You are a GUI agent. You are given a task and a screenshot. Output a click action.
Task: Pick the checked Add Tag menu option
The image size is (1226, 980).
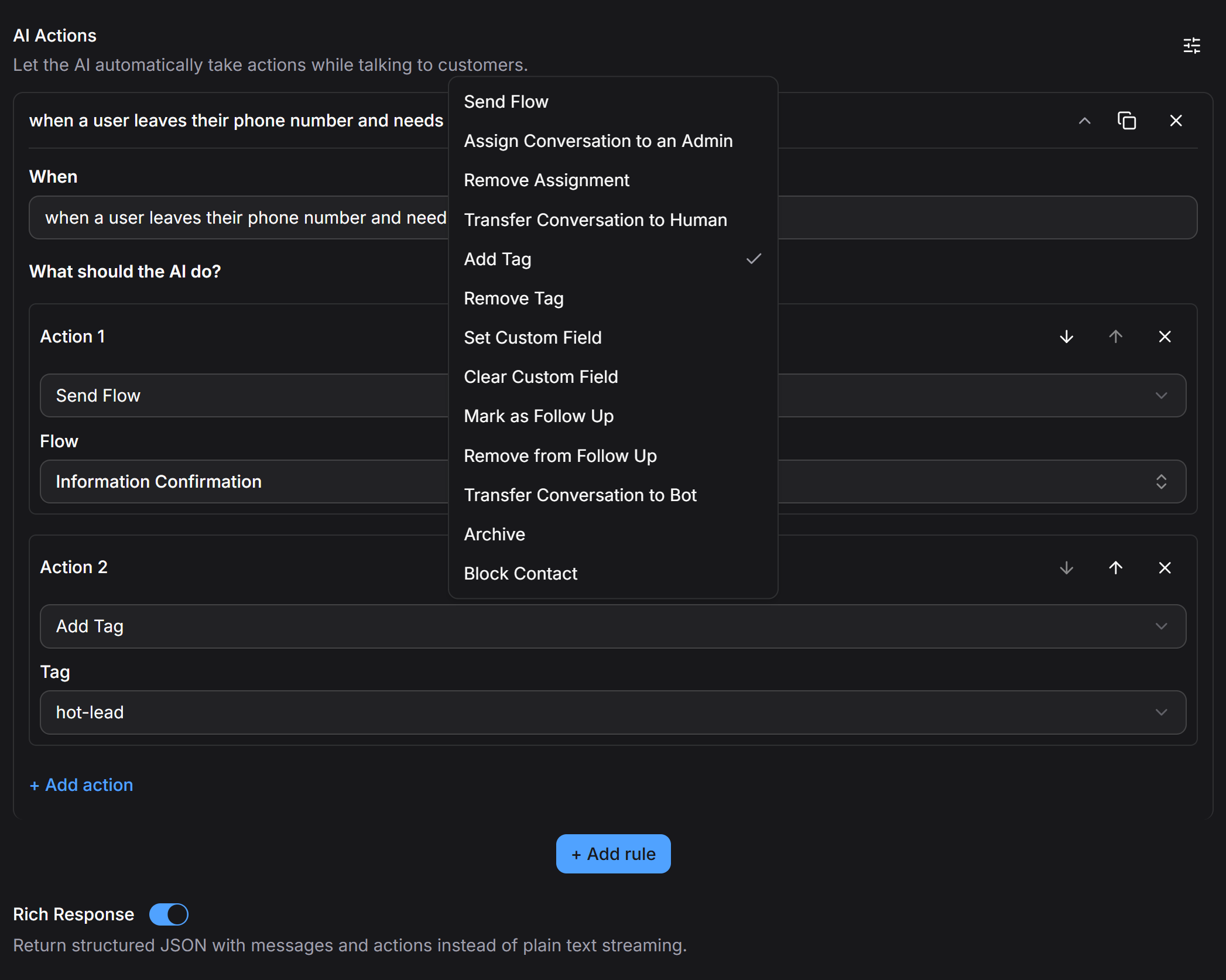[613, 259]
